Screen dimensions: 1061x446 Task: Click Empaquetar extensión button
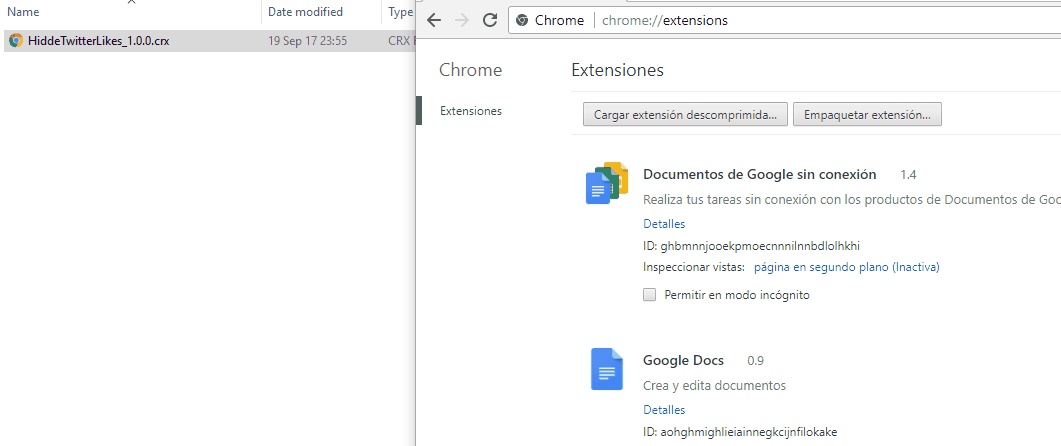click(x=867, y=114)
